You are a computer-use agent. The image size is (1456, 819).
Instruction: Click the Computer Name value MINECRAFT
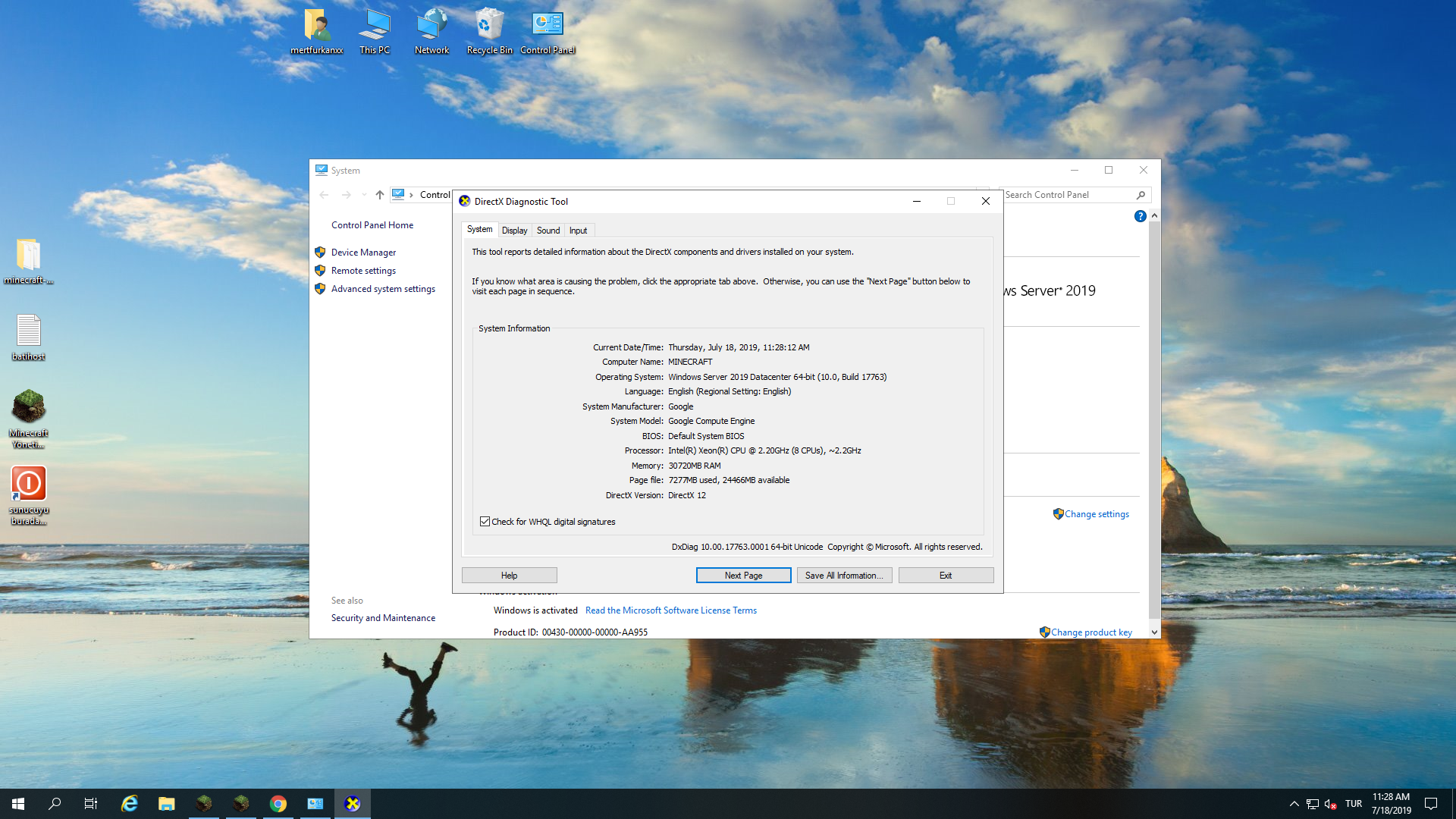point(690,362)
